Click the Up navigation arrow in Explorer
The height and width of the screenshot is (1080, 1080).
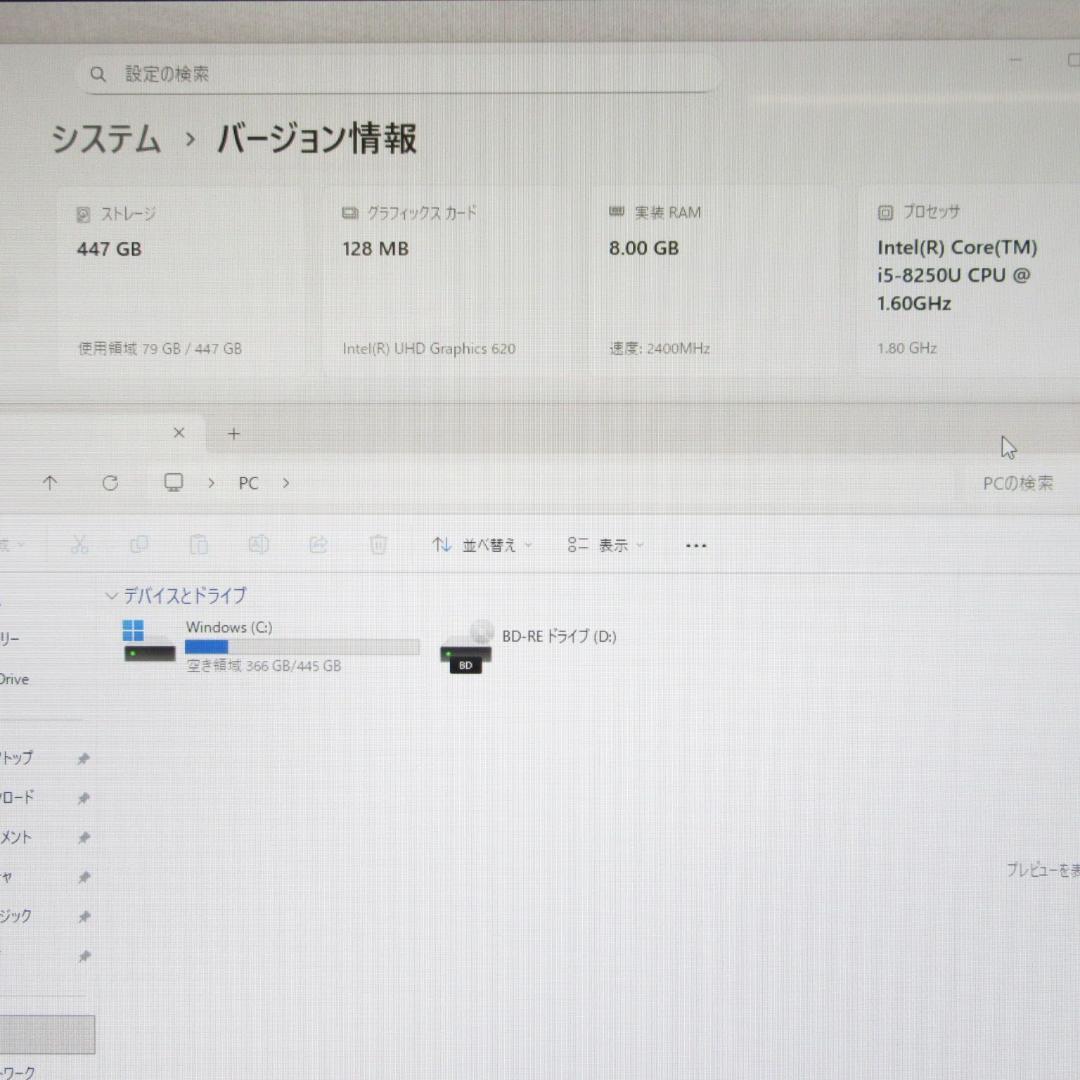point(50,483)
